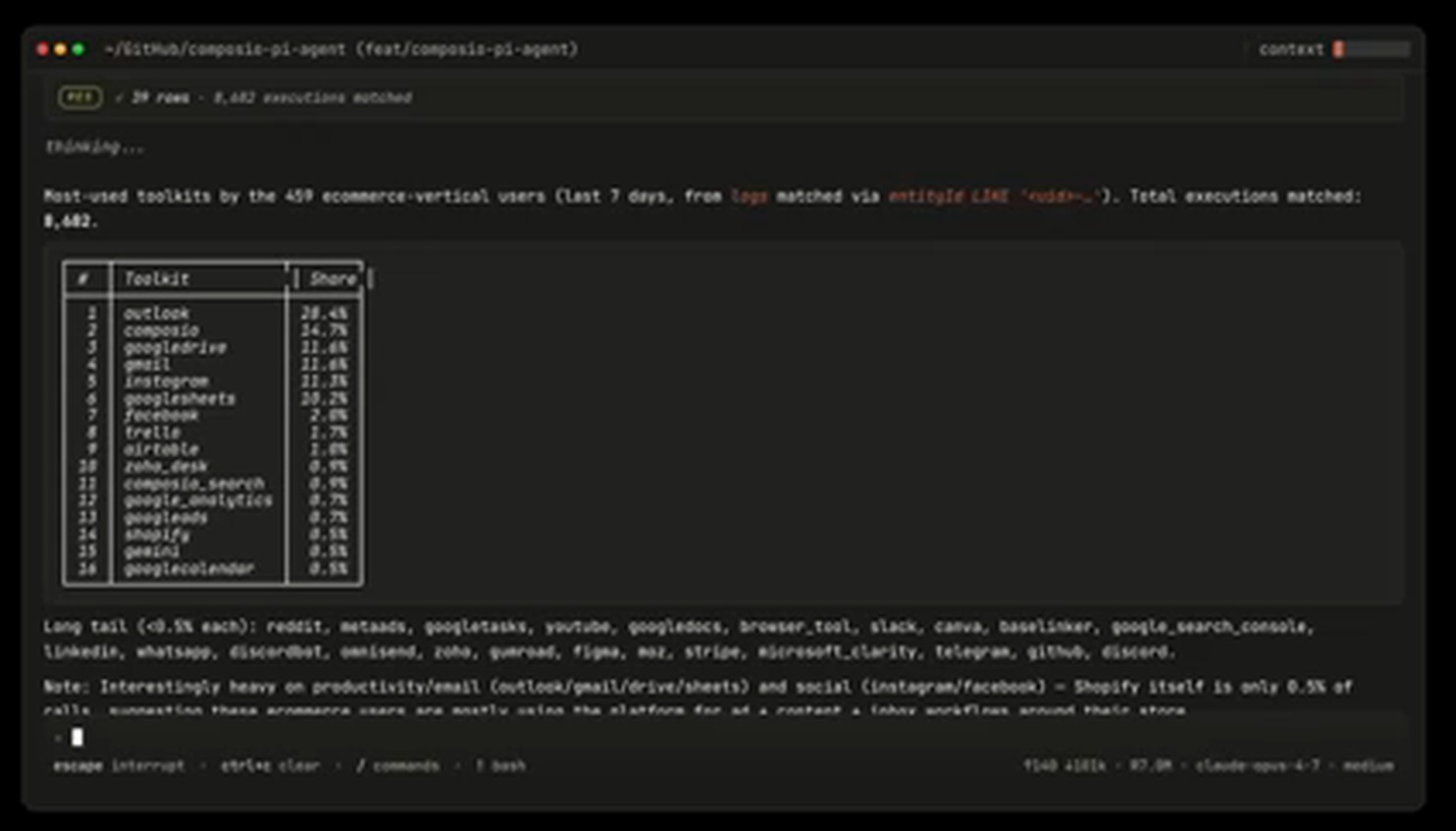1456x831 pixels.
Task: Click the 'medium' label in status bar
Action: click(1368, 765)
